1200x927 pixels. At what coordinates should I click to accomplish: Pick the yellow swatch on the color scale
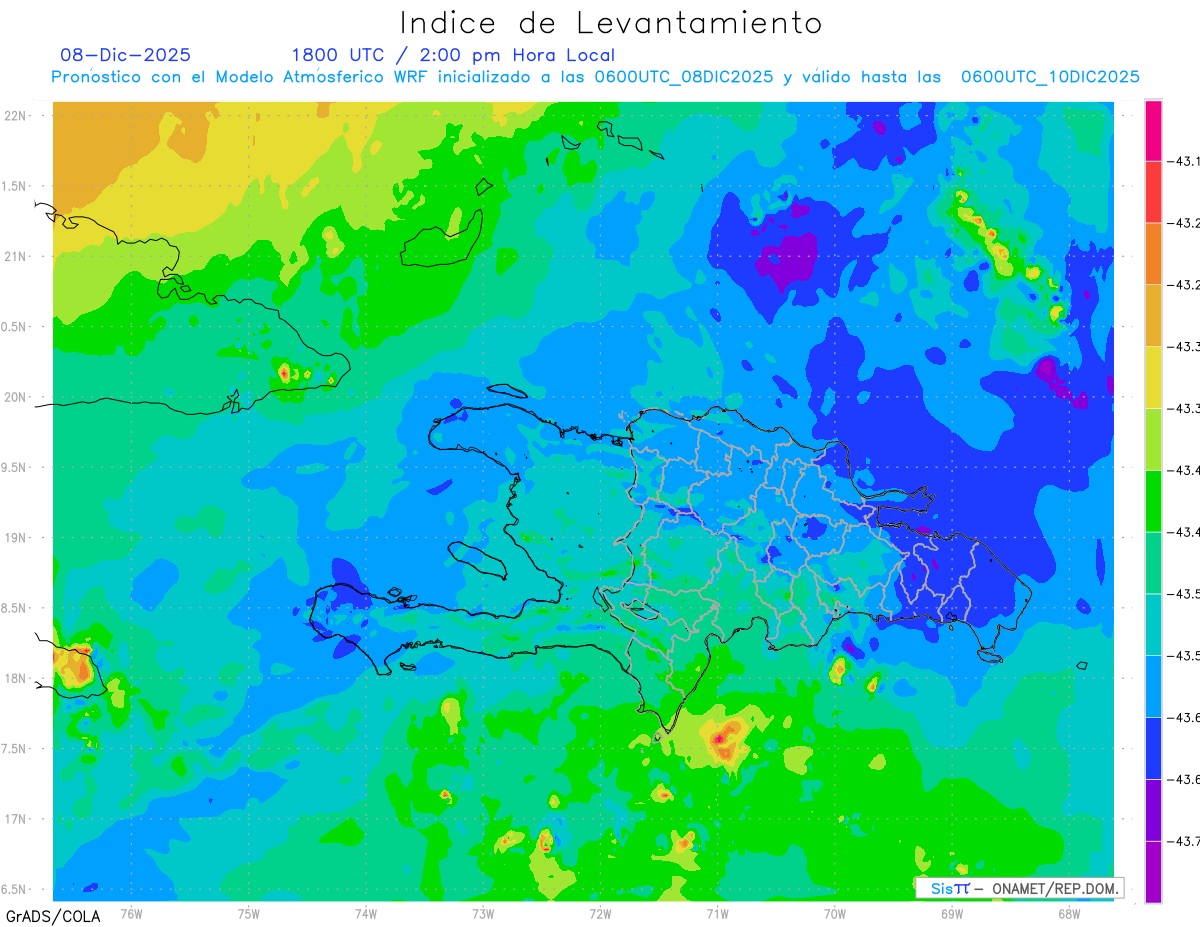pyautogui.click(x=1153, y=377)
